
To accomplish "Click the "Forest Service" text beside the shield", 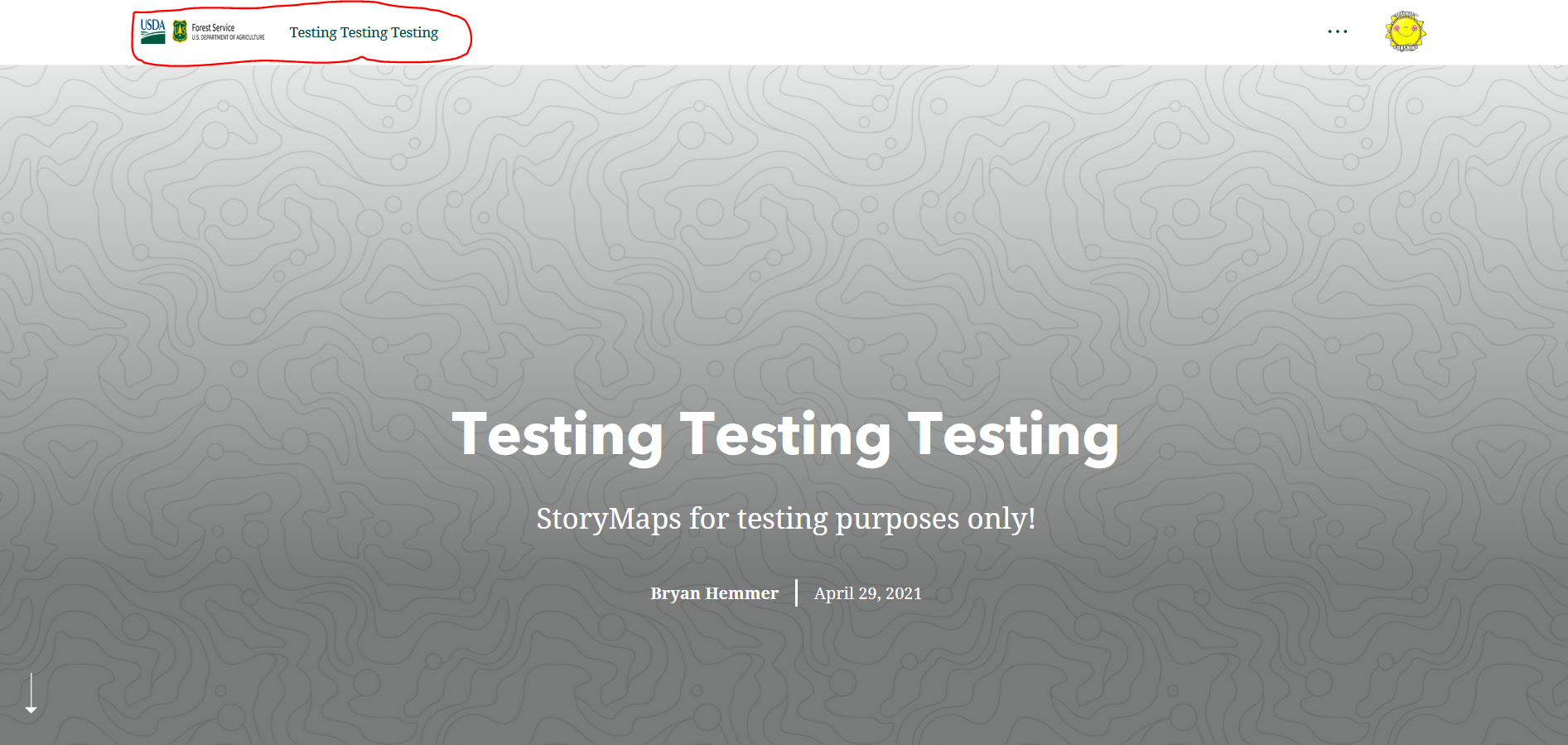I will pyautogui.click(x=213, y=27).
